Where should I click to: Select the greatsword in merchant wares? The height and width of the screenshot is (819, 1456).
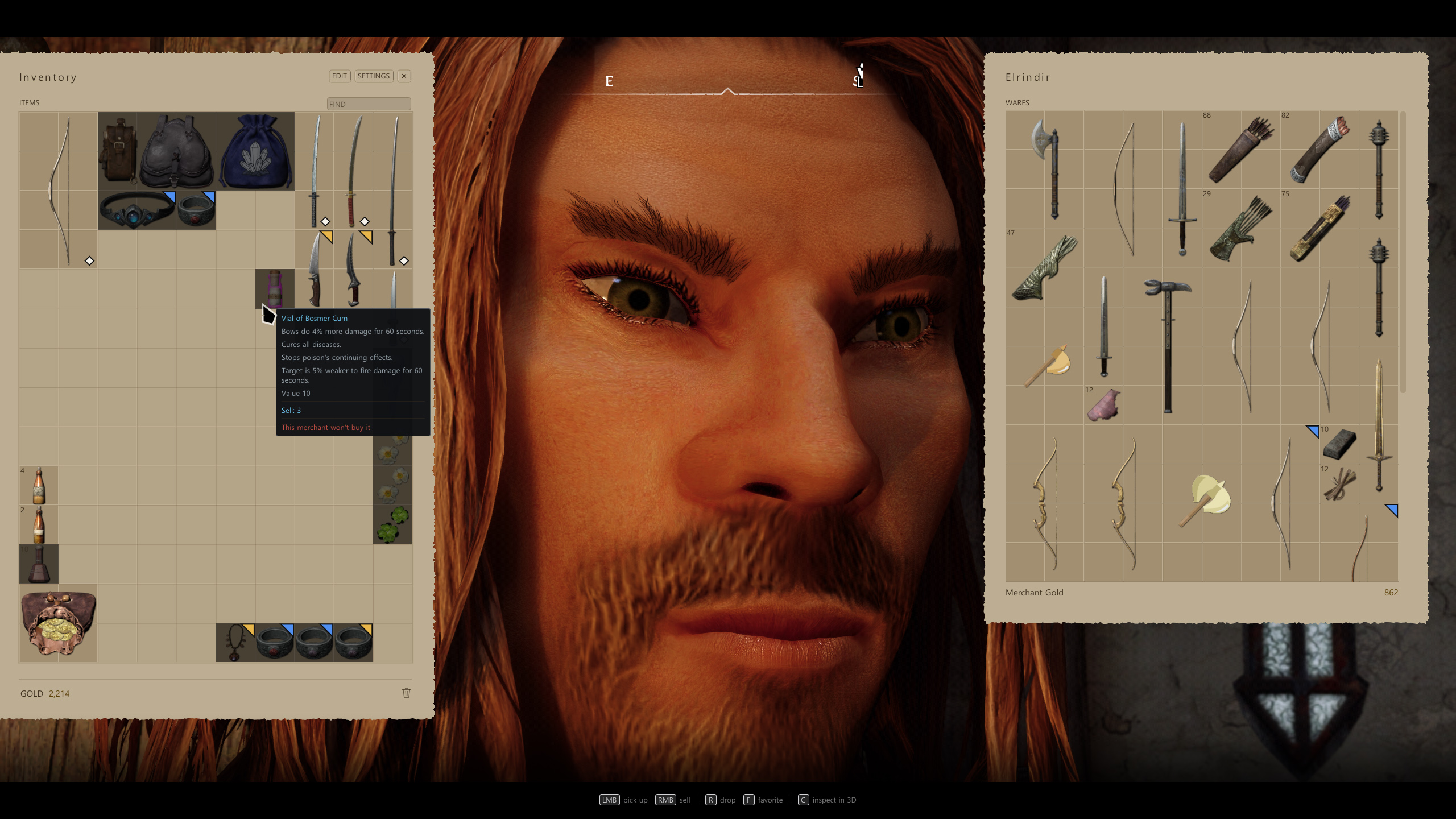pyautogui.click(x=1182, y=190)
